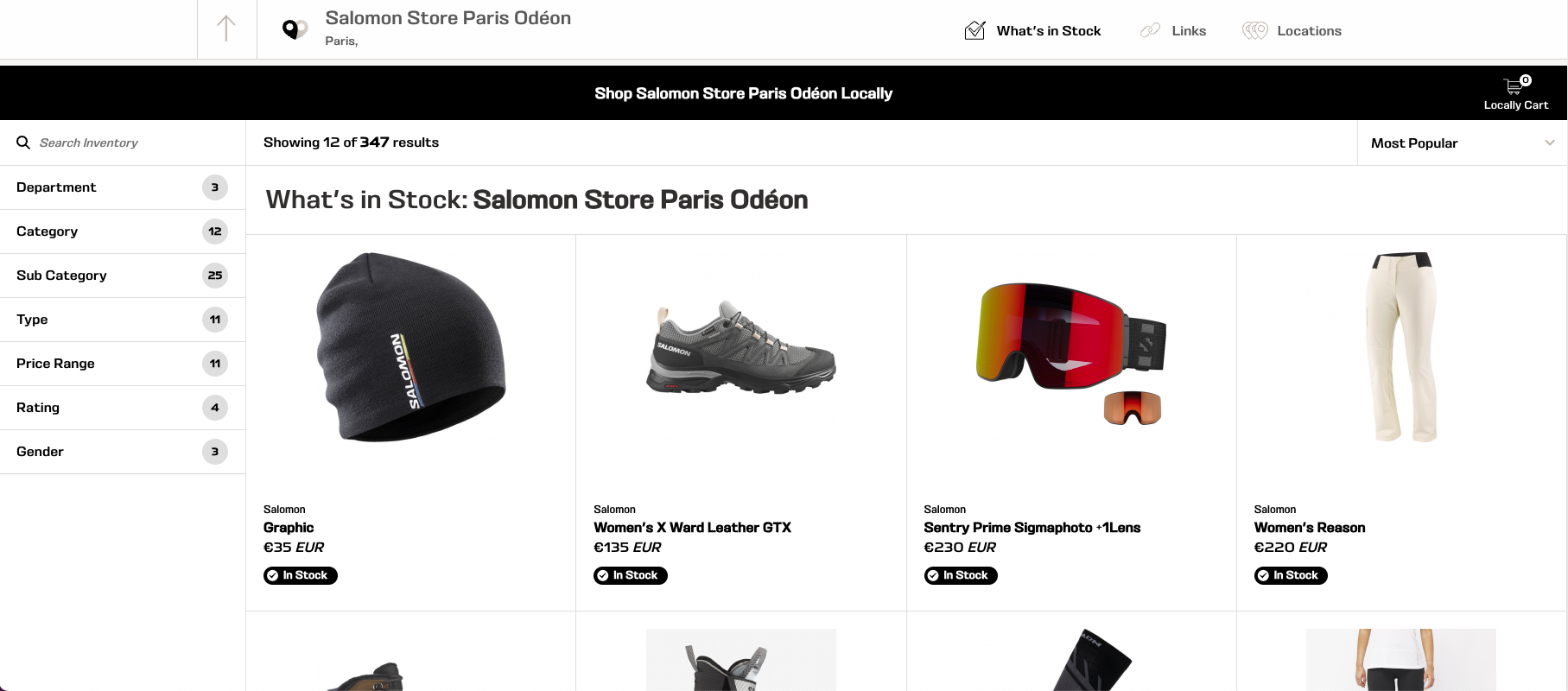Click the search magnifier icon

click(23, 143)
